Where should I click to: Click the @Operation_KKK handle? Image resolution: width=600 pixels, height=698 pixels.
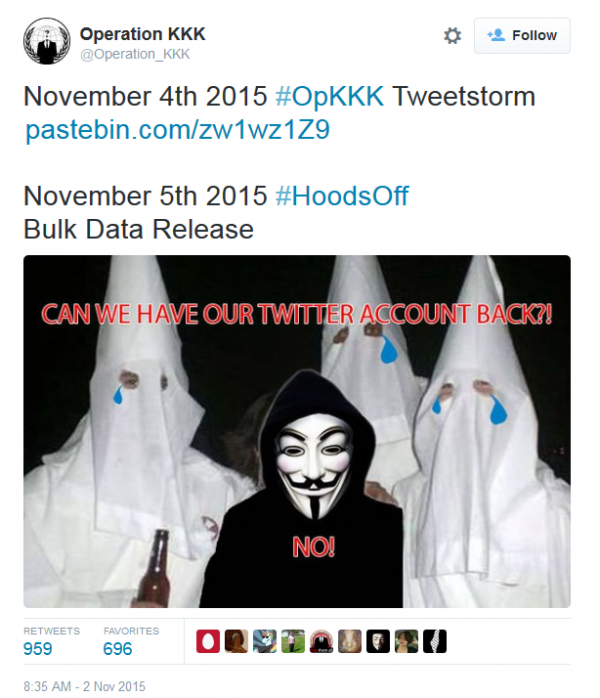[135, 54]
